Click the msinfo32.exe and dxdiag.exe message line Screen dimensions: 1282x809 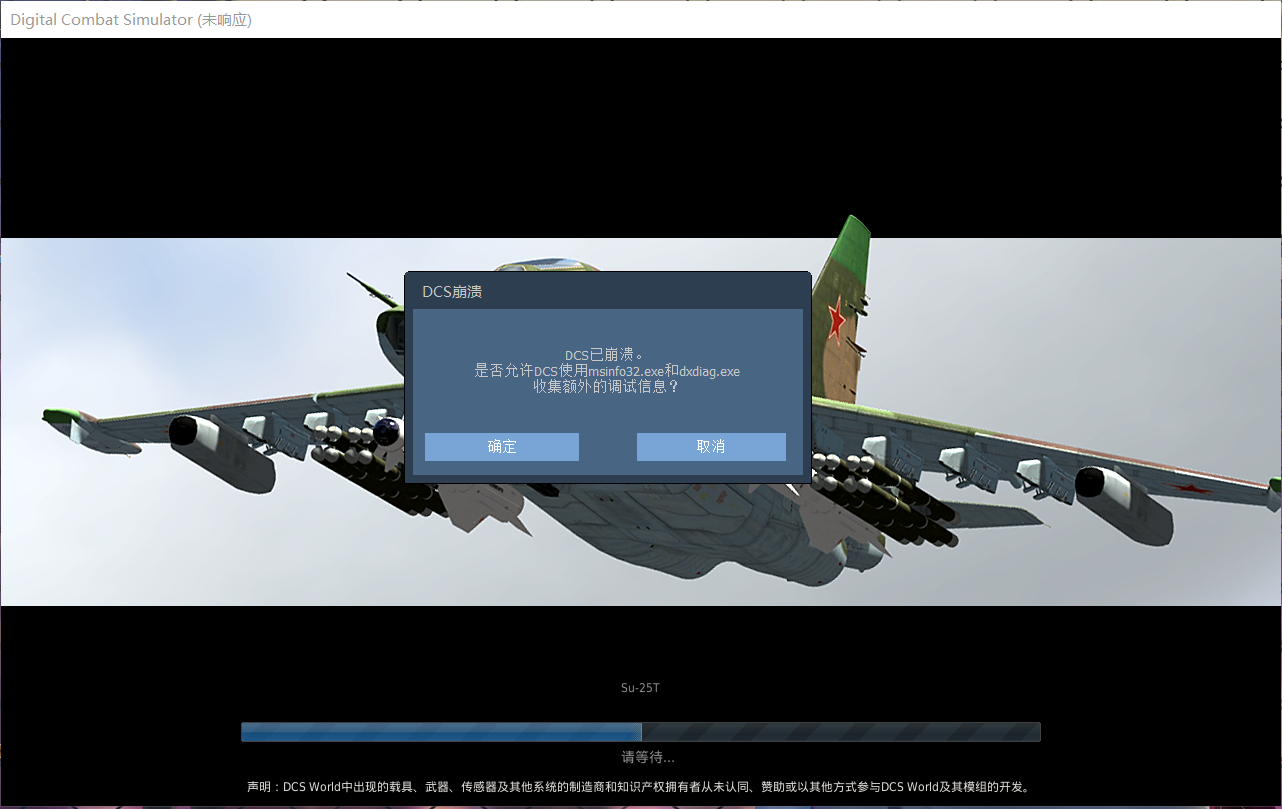click(607, 371)
